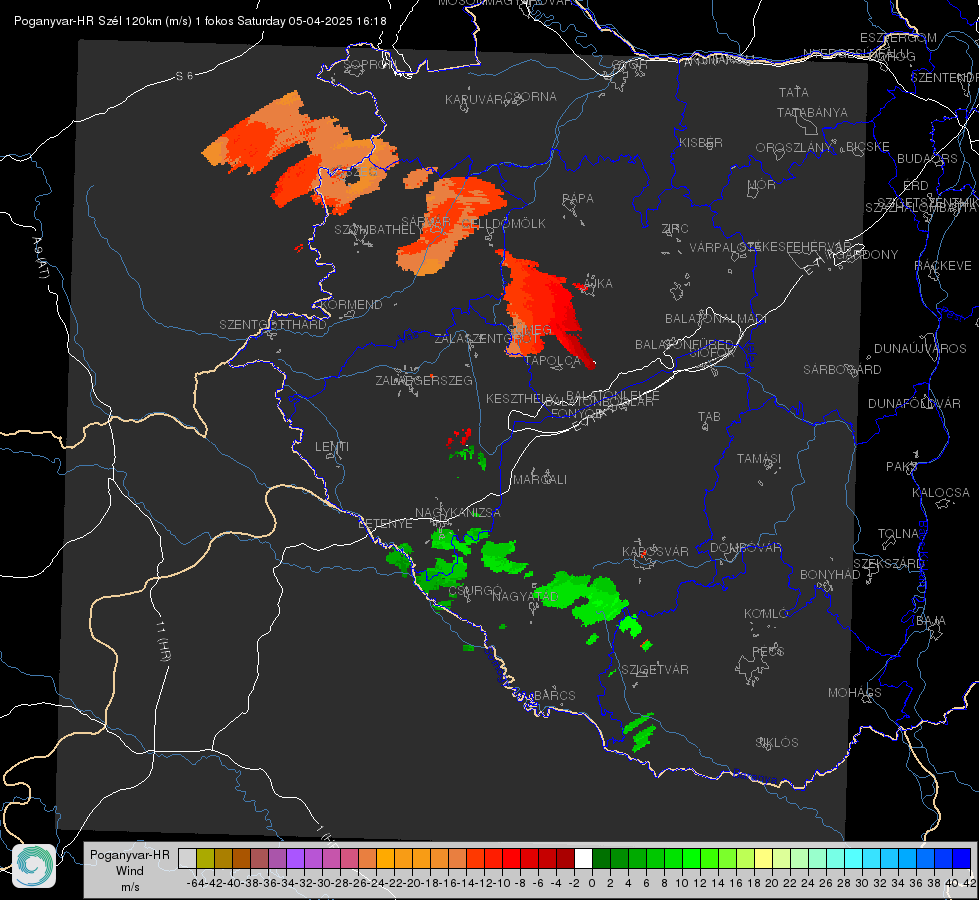Click the BARCS town label
The width and height of the screenshot is (979, 900).
(554, 695)
